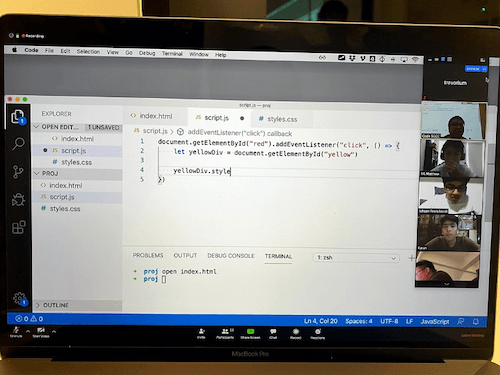500x375 pixels.
Task: Open the Extensions view in activity bar
Action: pos(19,227)
